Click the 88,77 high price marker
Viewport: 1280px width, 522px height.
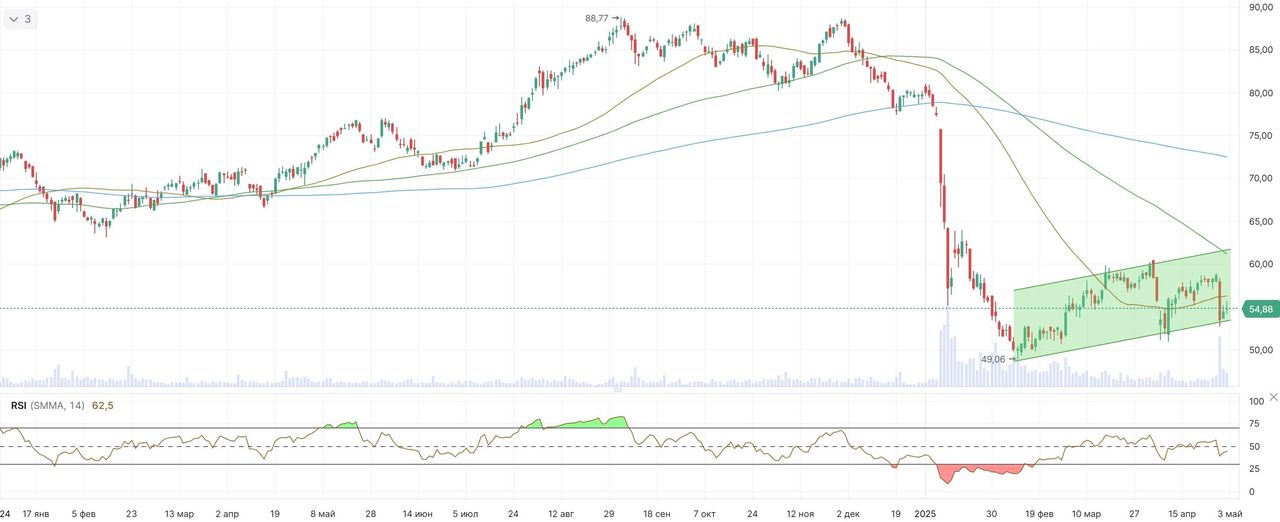click(x=598, y=18)
